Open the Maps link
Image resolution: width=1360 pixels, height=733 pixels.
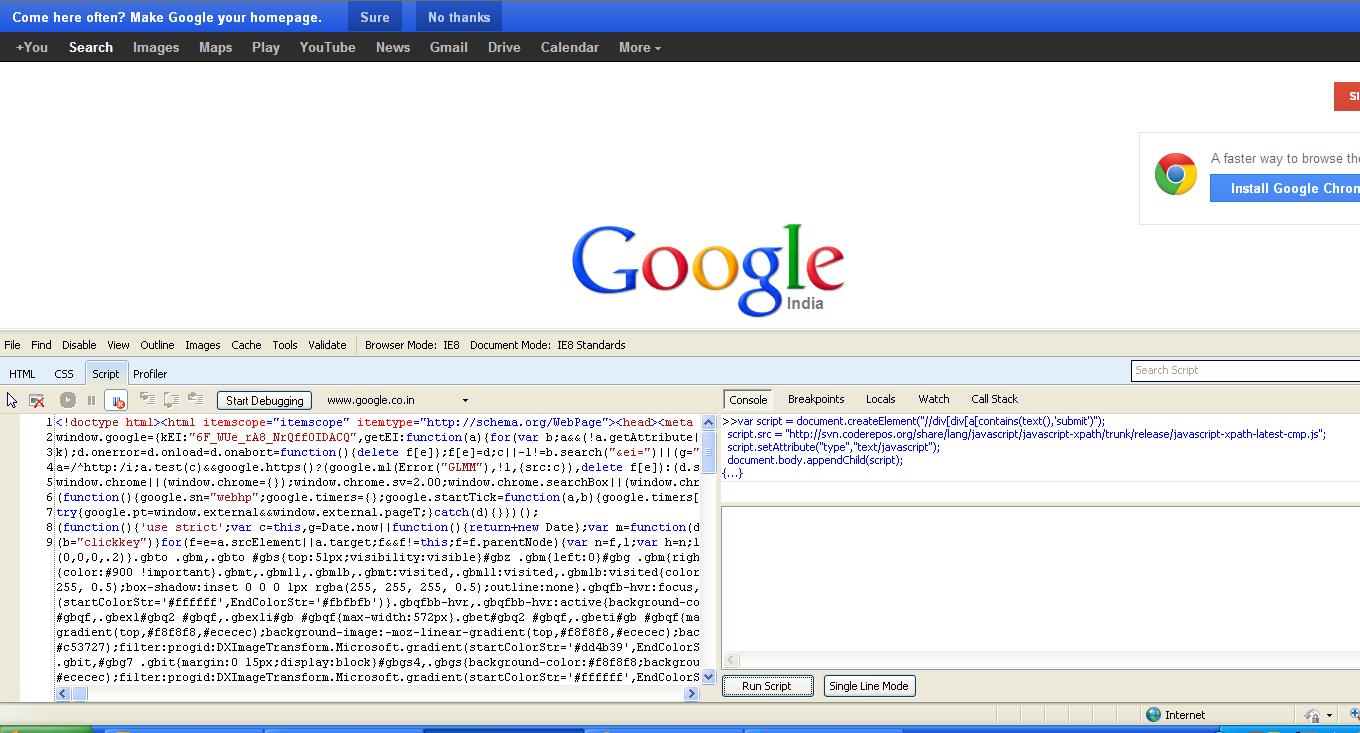pos(215,47)
